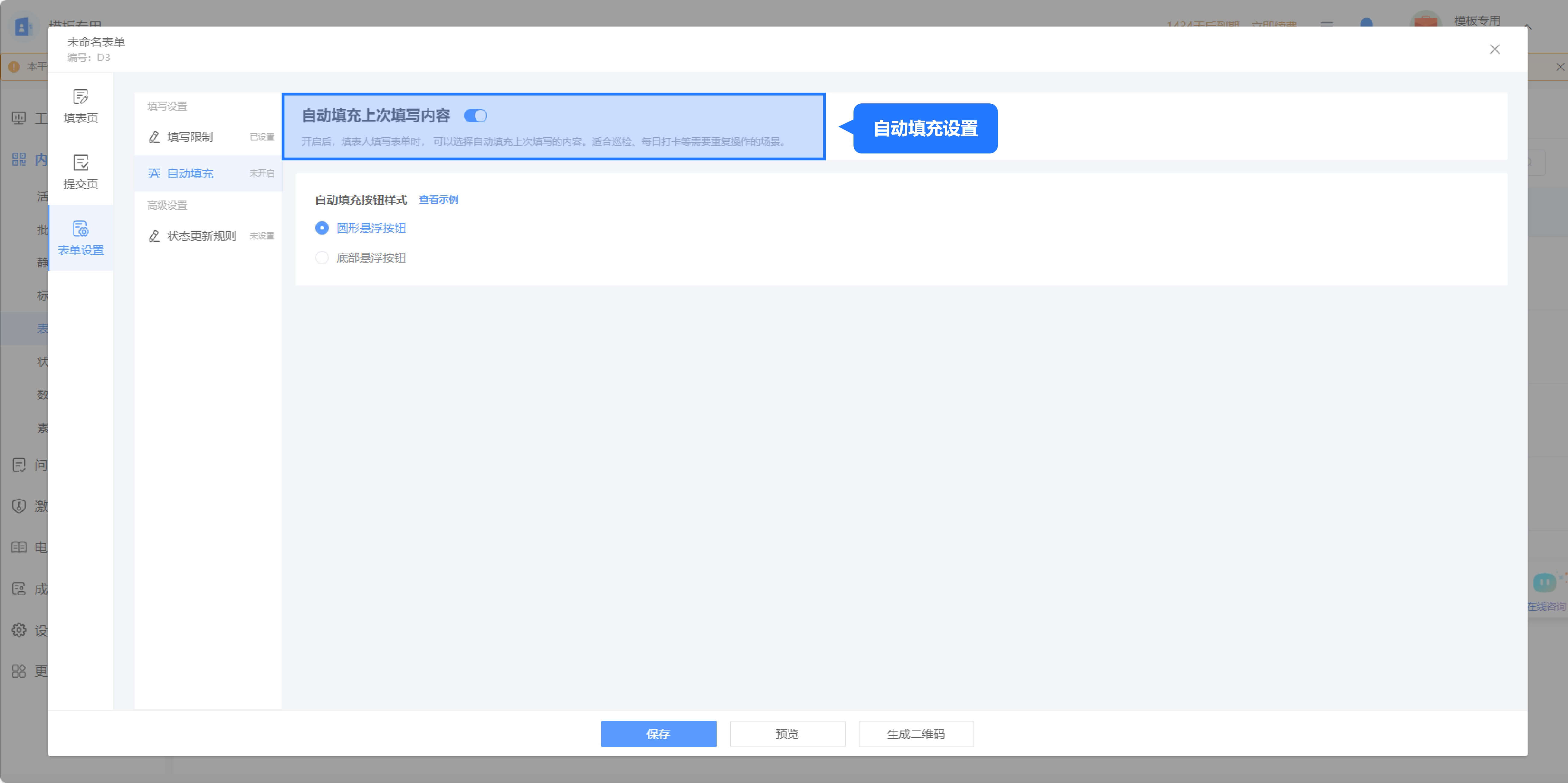
Task: Click the 在线咨询 chat robot icon
Action: (1544, 583)
